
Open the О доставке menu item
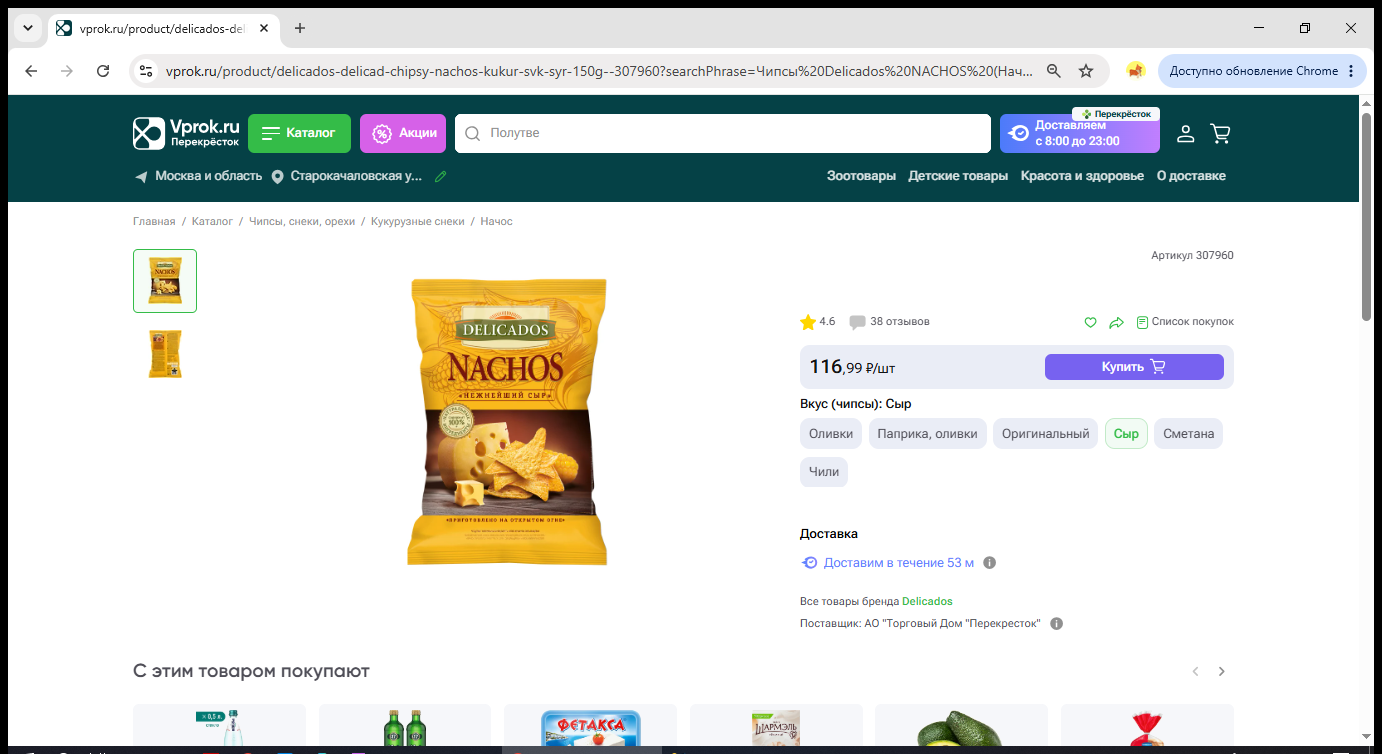pos(1191,176)
